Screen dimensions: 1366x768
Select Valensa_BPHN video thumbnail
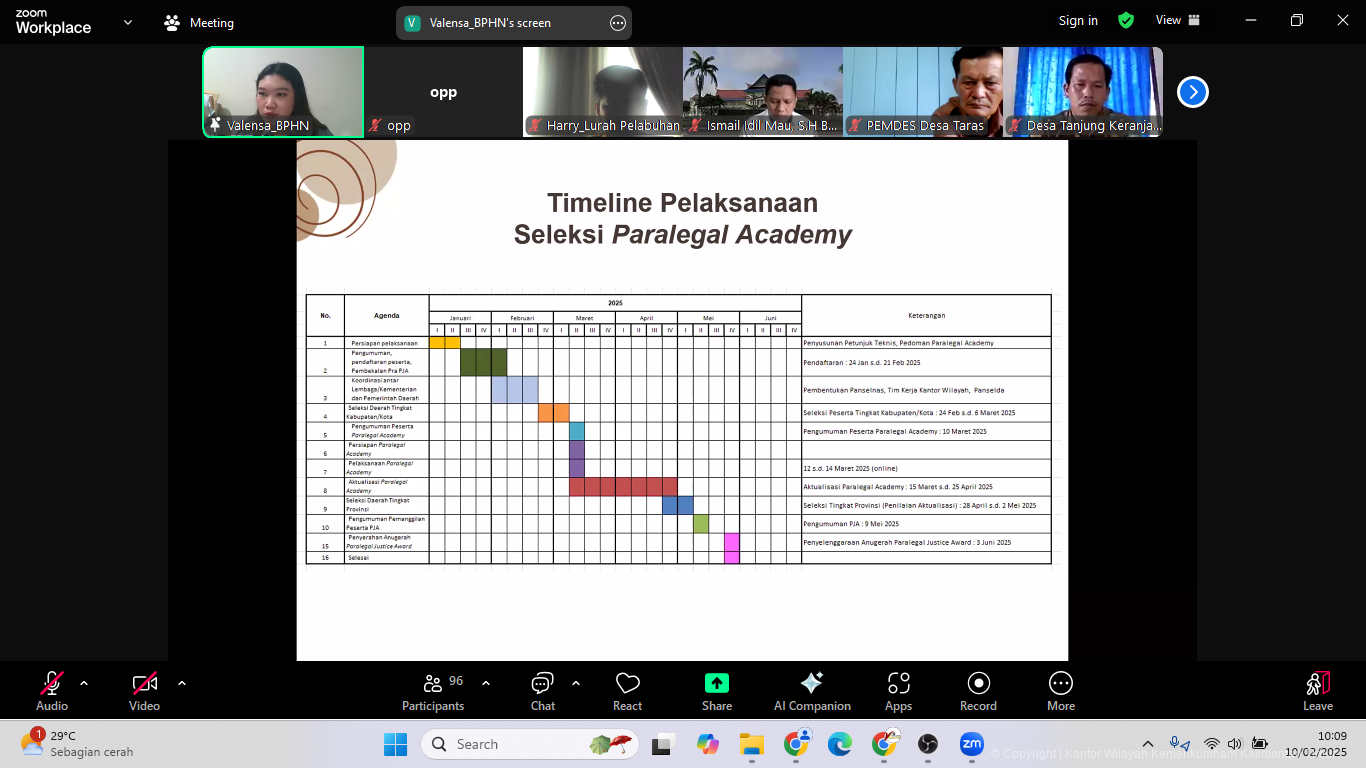tap(283, 92)
